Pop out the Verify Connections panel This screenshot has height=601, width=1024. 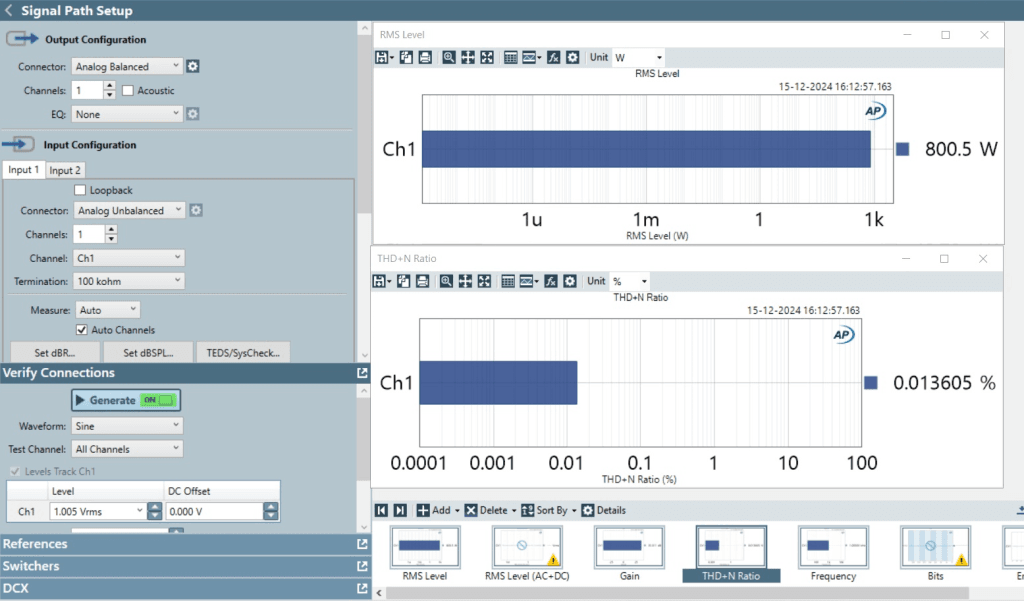point(361,373)
